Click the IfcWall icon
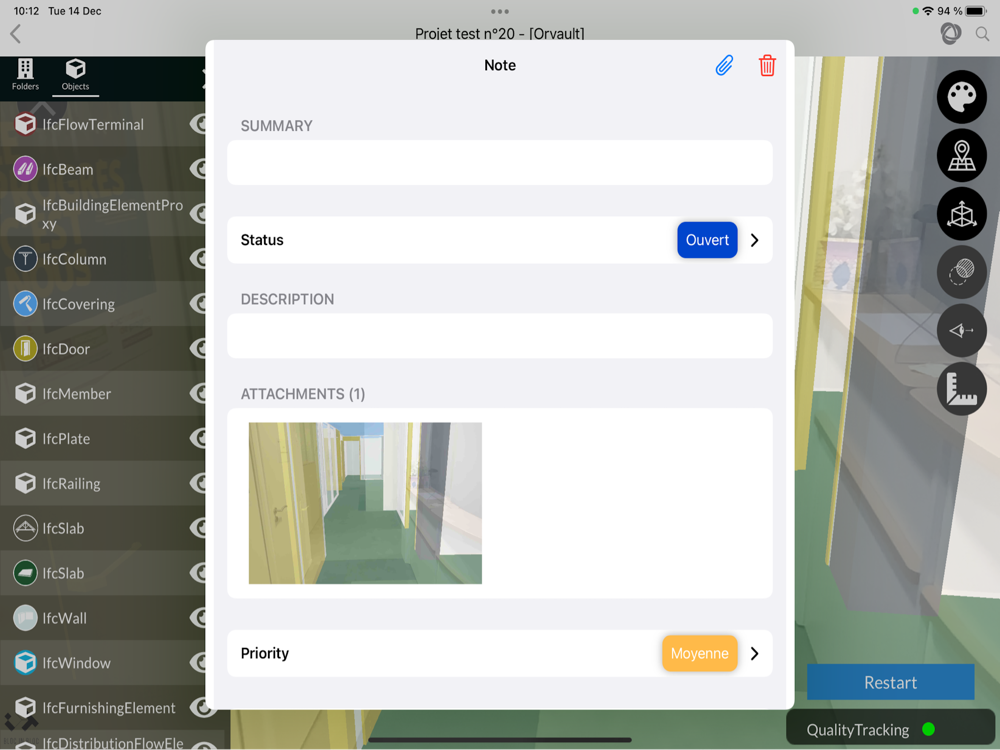The image size is (1000, 750). click(26, 618)
